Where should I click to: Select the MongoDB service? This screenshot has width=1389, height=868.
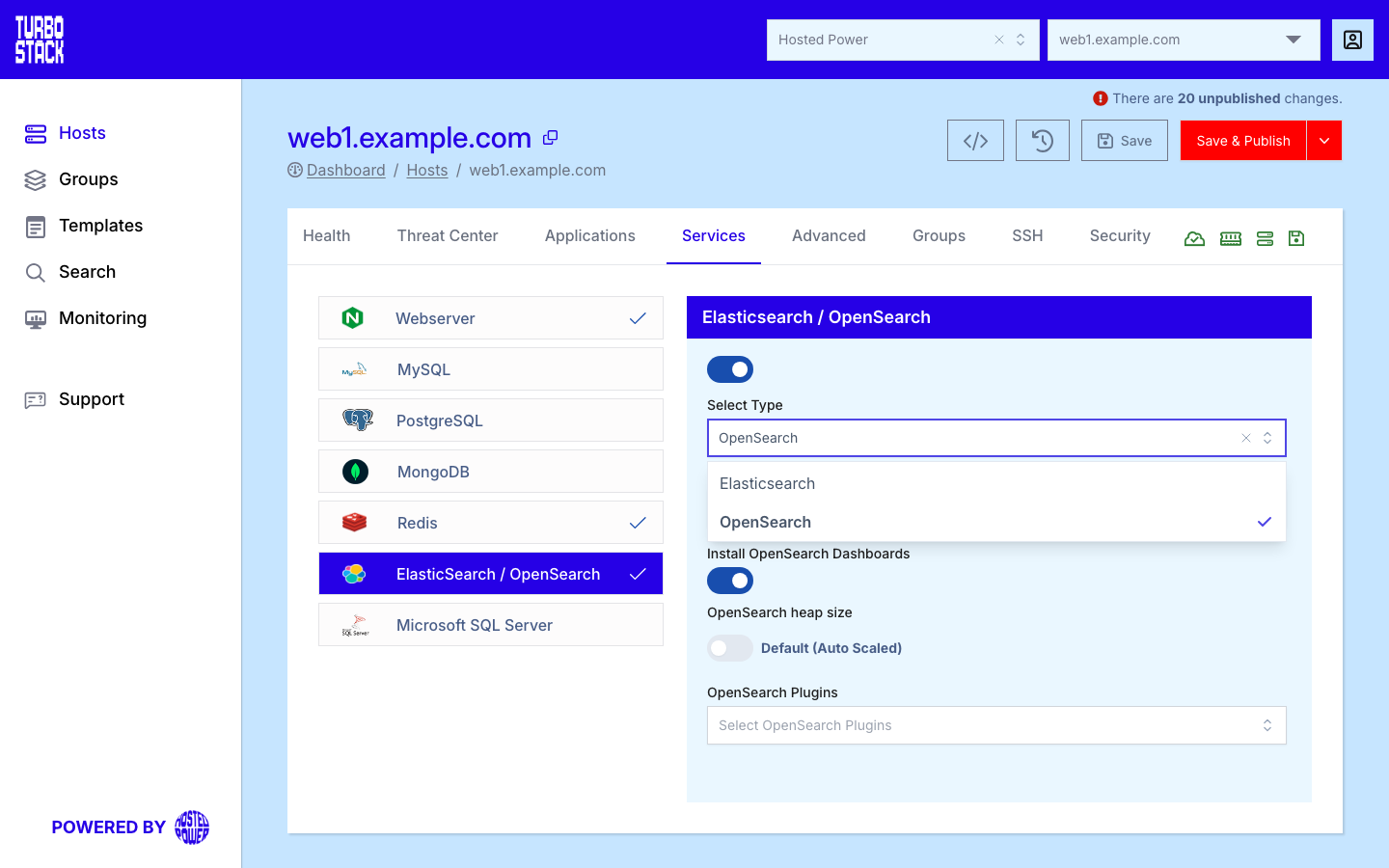pyautogui.click(x=491, y=472)
